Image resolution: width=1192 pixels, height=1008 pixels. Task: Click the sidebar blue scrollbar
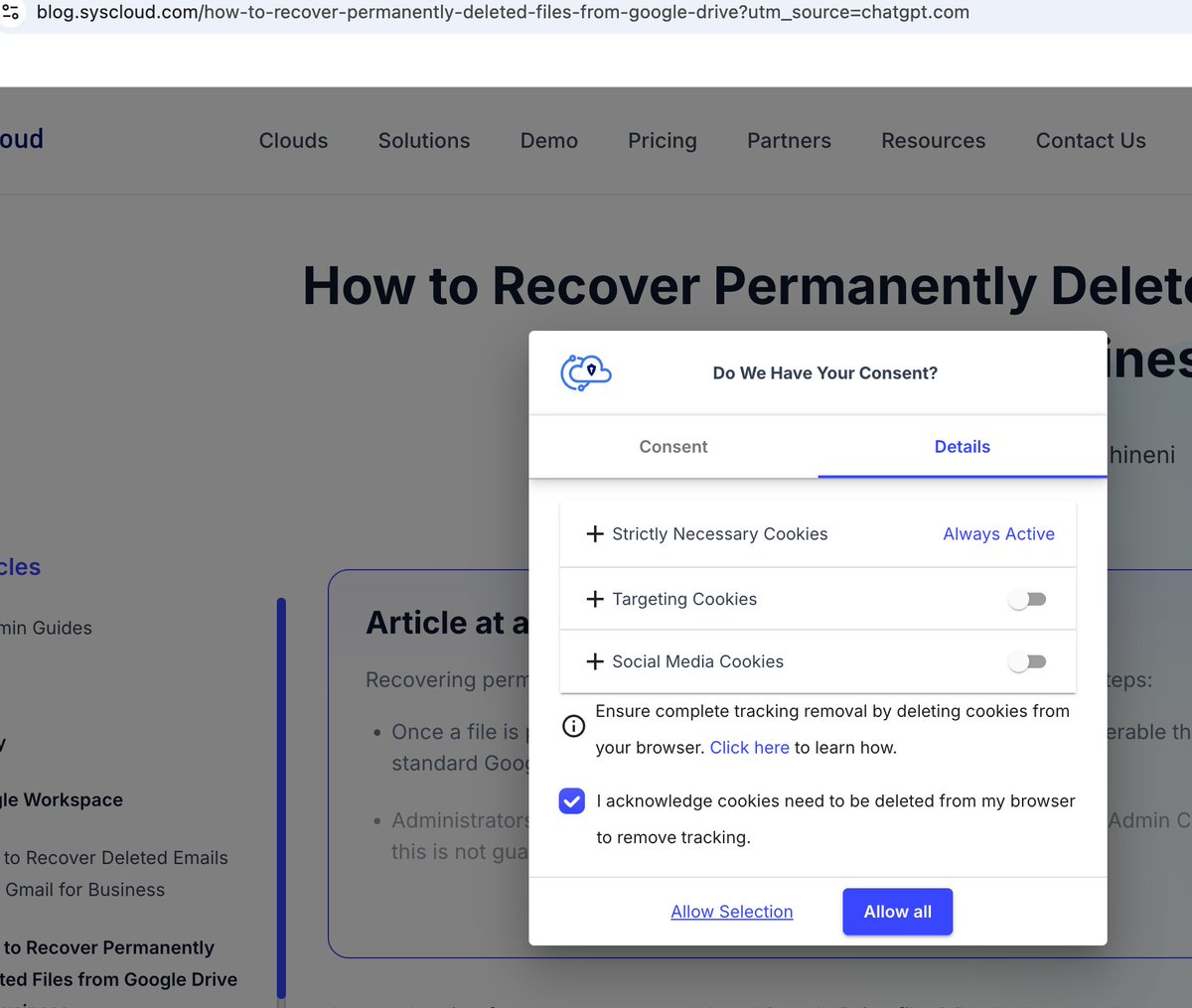(281, 797)
